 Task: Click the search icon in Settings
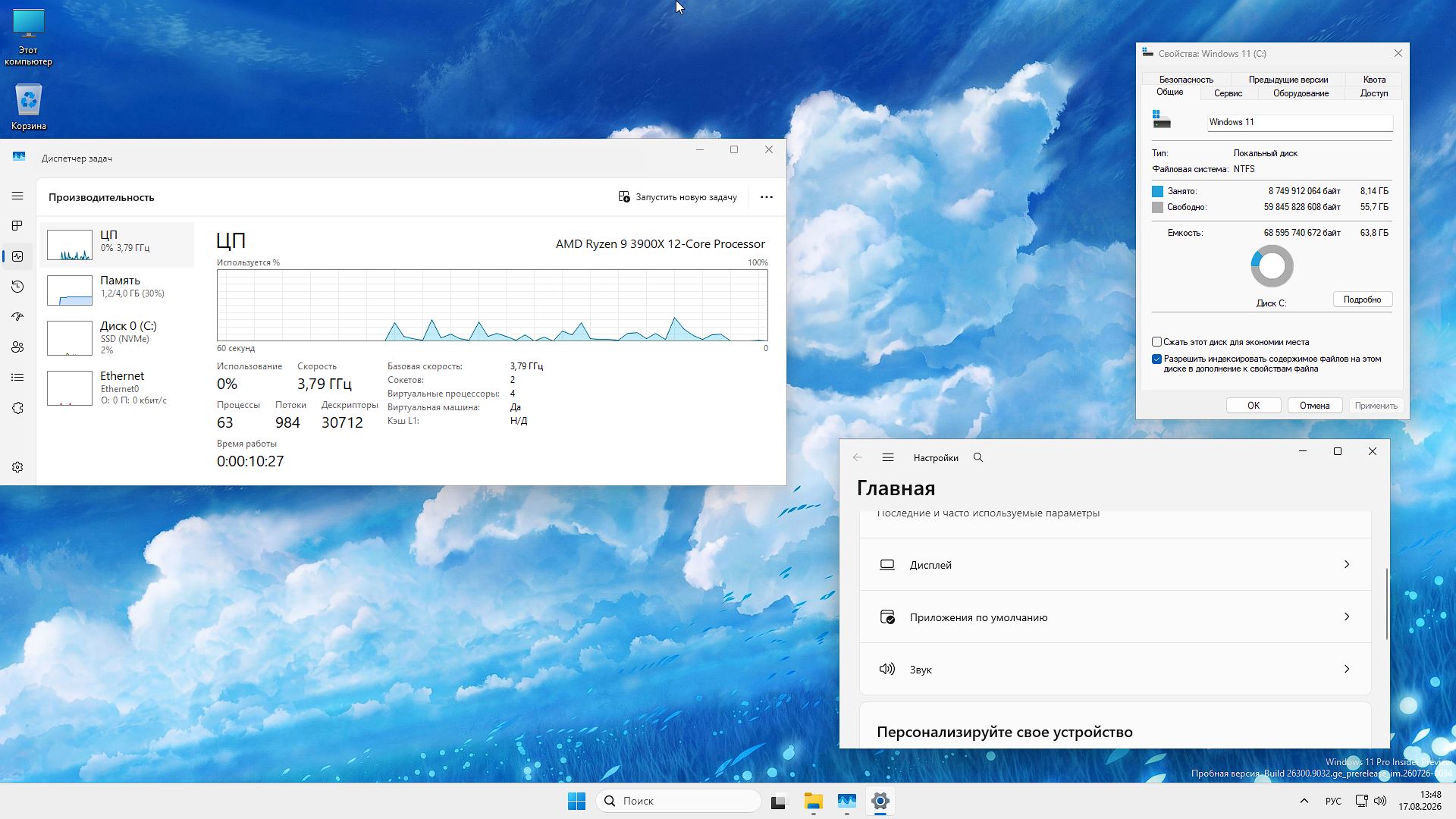[x=978, y=458]
